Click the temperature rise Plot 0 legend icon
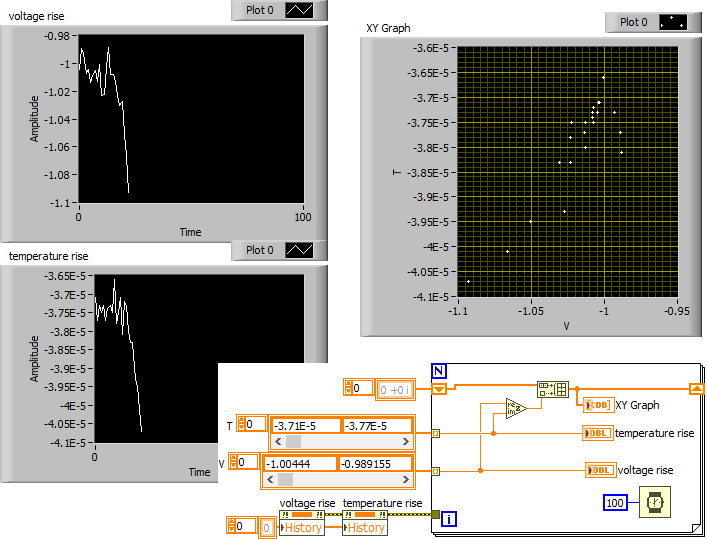This screenshot has width=708, height=539. [x=299, y=250]
